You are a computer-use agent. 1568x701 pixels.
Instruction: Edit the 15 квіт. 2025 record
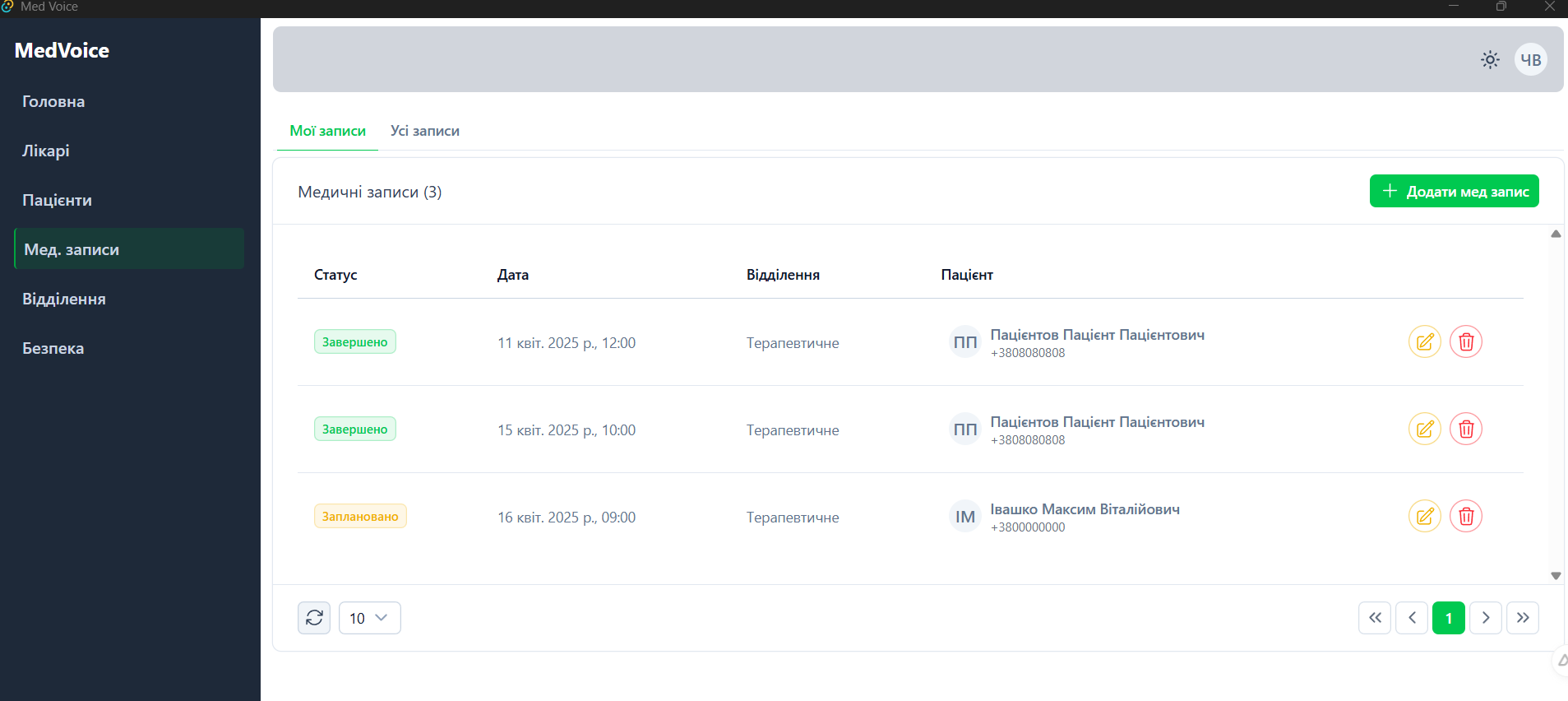pos(1425,429)
